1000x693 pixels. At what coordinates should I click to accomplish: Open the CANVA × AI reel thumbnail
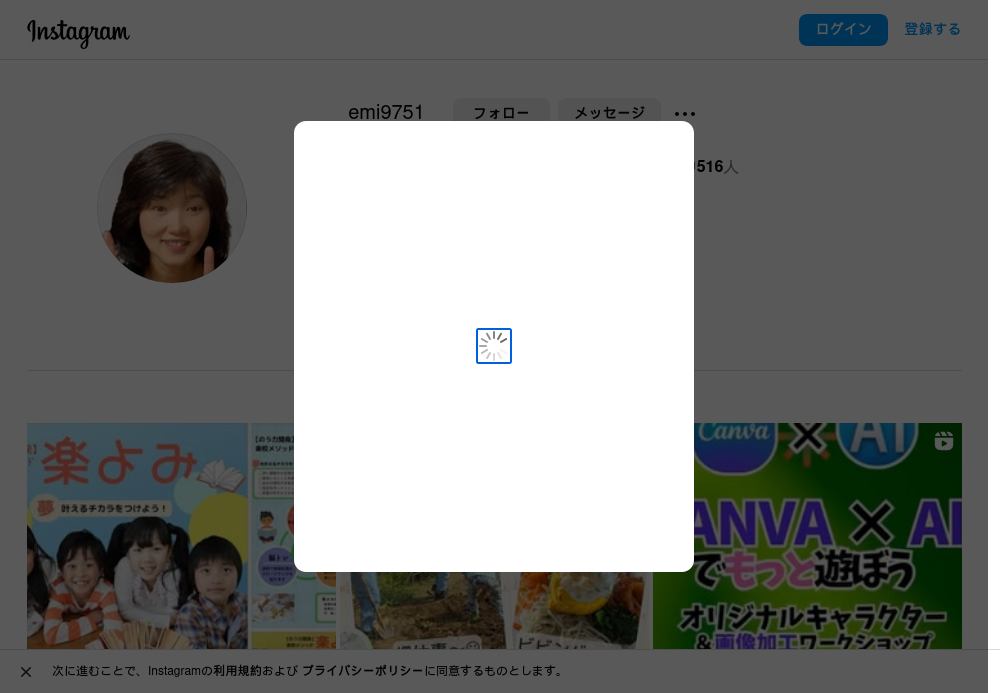(x=808, y=536)
